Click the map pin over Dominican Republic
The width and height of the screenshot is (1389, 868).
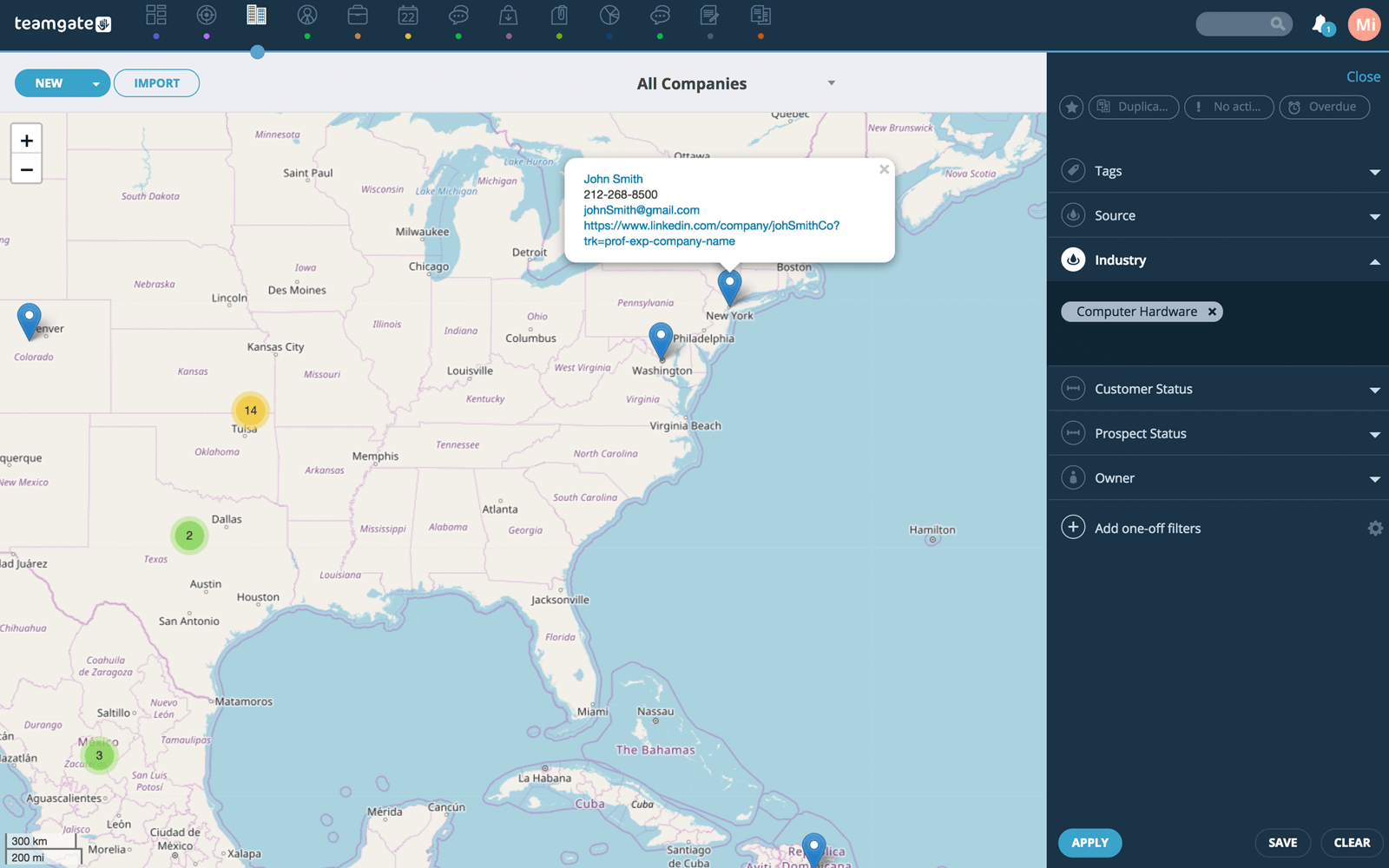pyautogui.click(x=813, y=849)
